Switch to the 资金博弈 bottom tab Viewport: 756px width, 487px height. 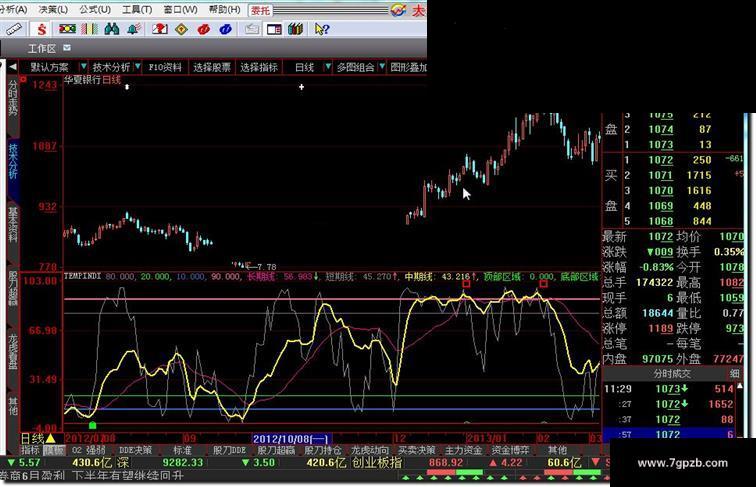[x=510, y=450]
